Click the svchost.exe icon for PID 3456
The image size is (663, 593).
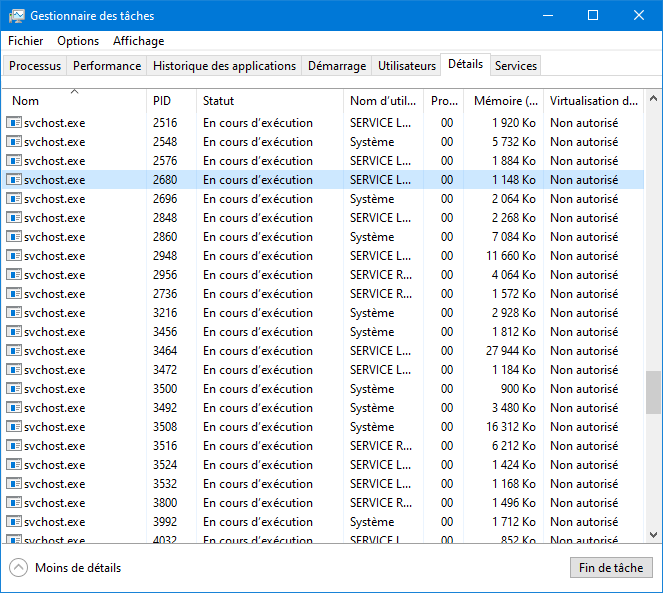14,332
